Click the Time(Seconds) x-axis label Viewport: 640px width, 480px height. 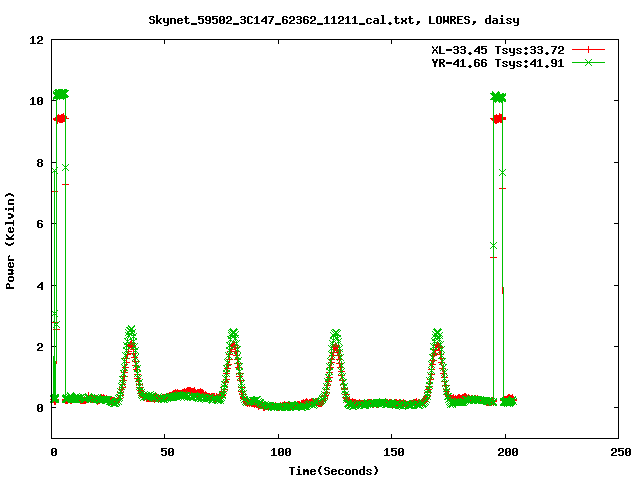click(x=334, y=471)
